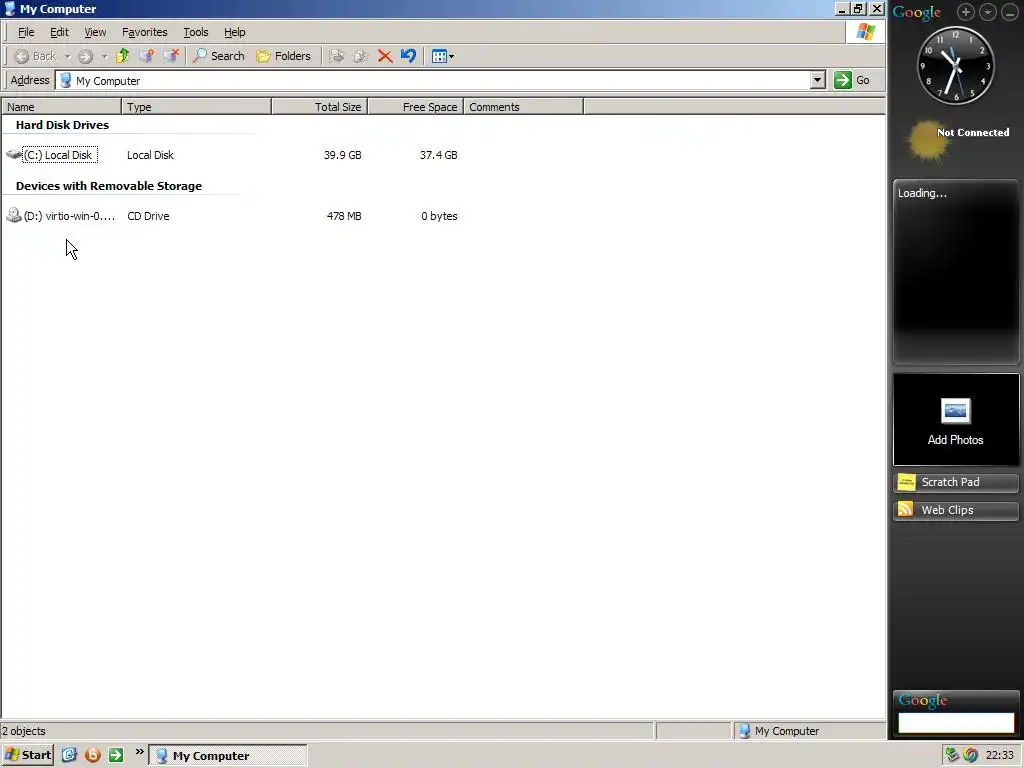Click the green arrow quick launch icon

(116, 755)
